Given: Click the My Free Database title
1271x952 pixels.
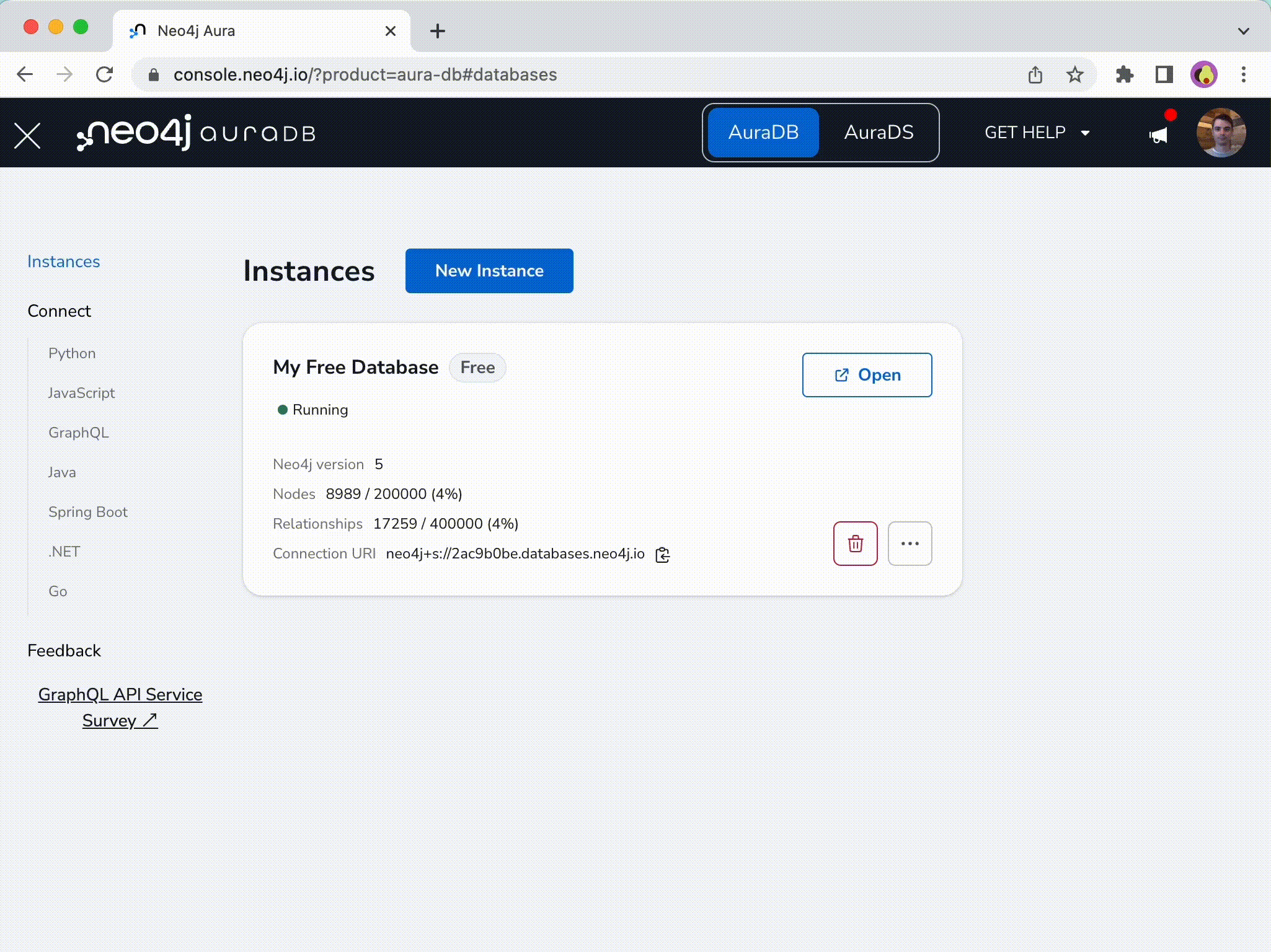Looking at the screenshot, I should coord(355,367).
